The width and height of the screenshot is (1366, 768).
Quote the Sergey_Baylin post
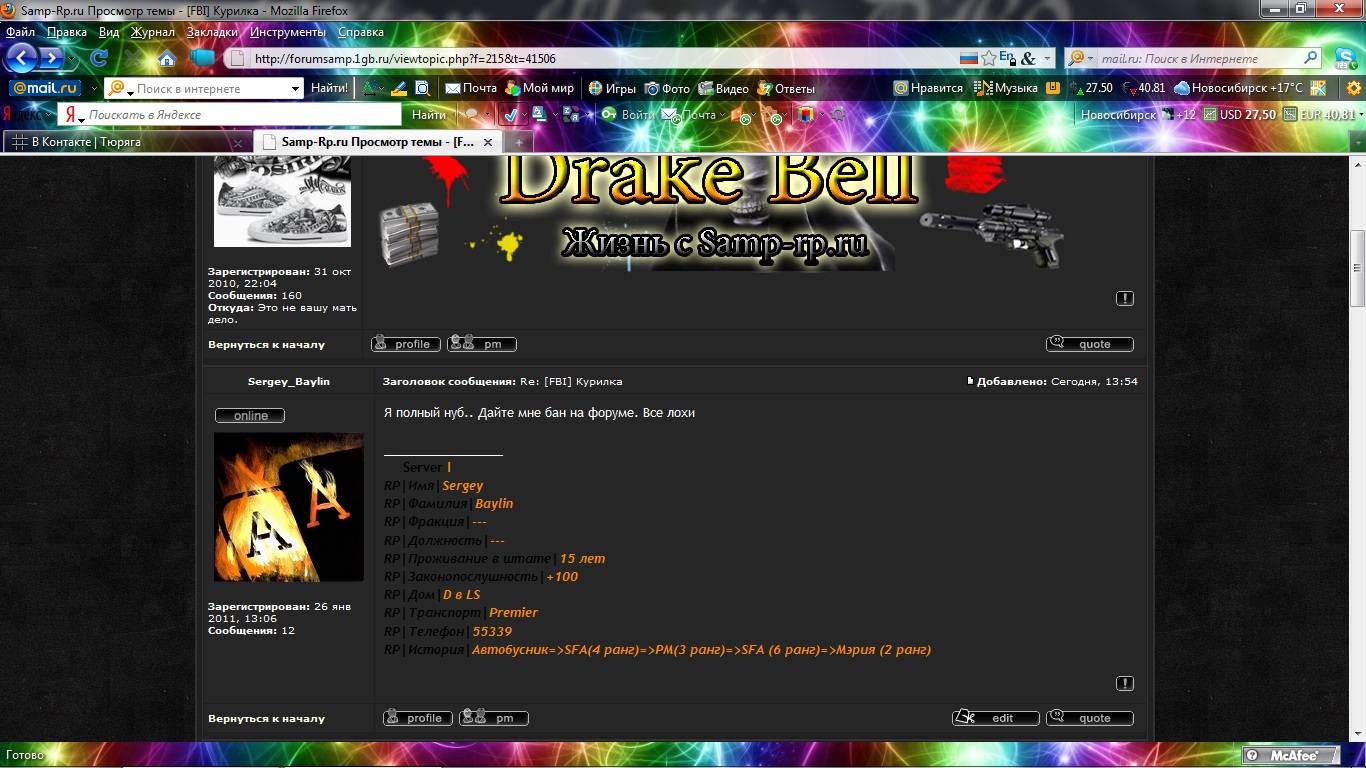(x=1090, y=718)
